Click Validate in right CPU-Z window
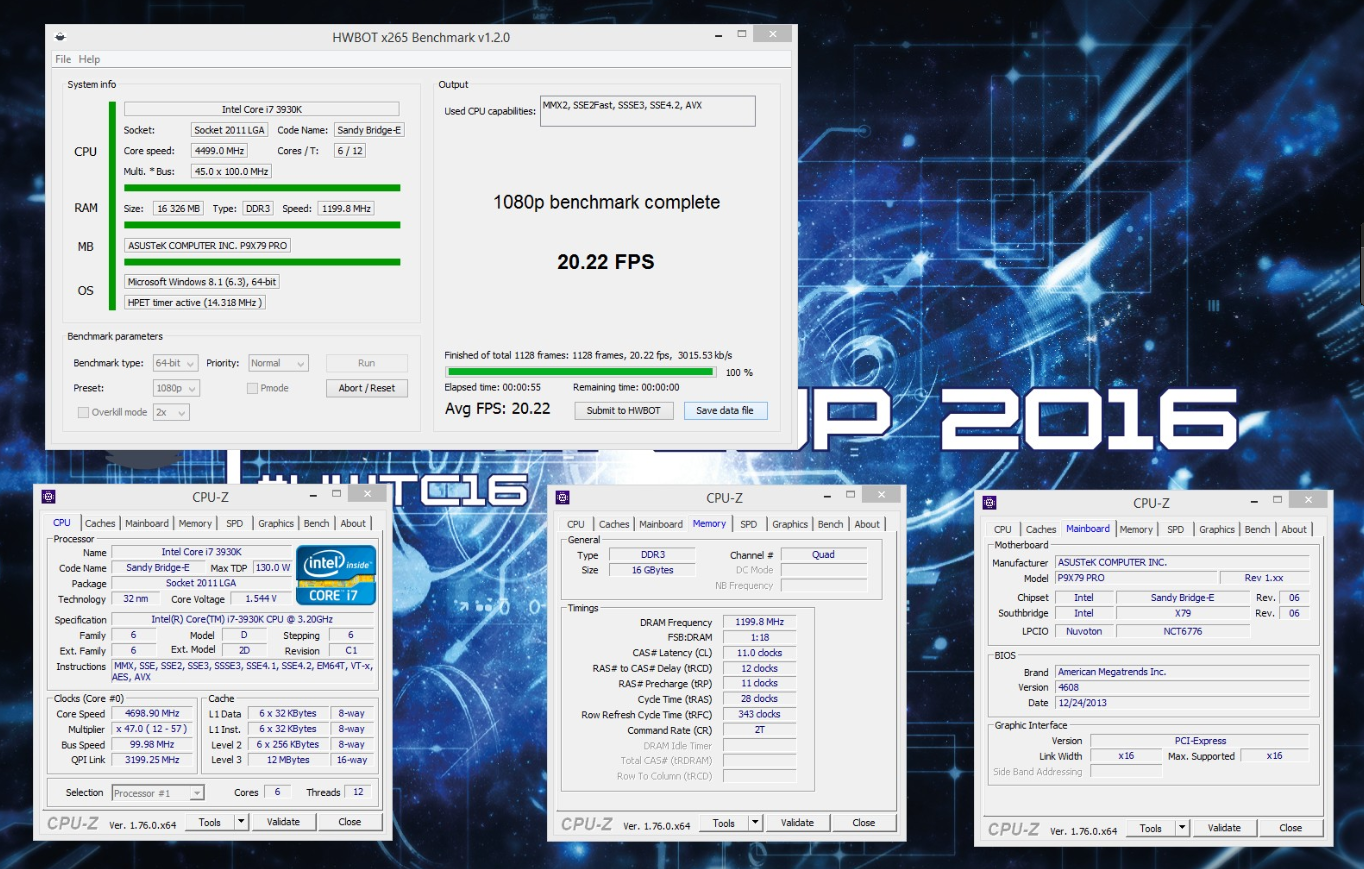Screen dimensions: 1364x869 [x=1224, y=828]
